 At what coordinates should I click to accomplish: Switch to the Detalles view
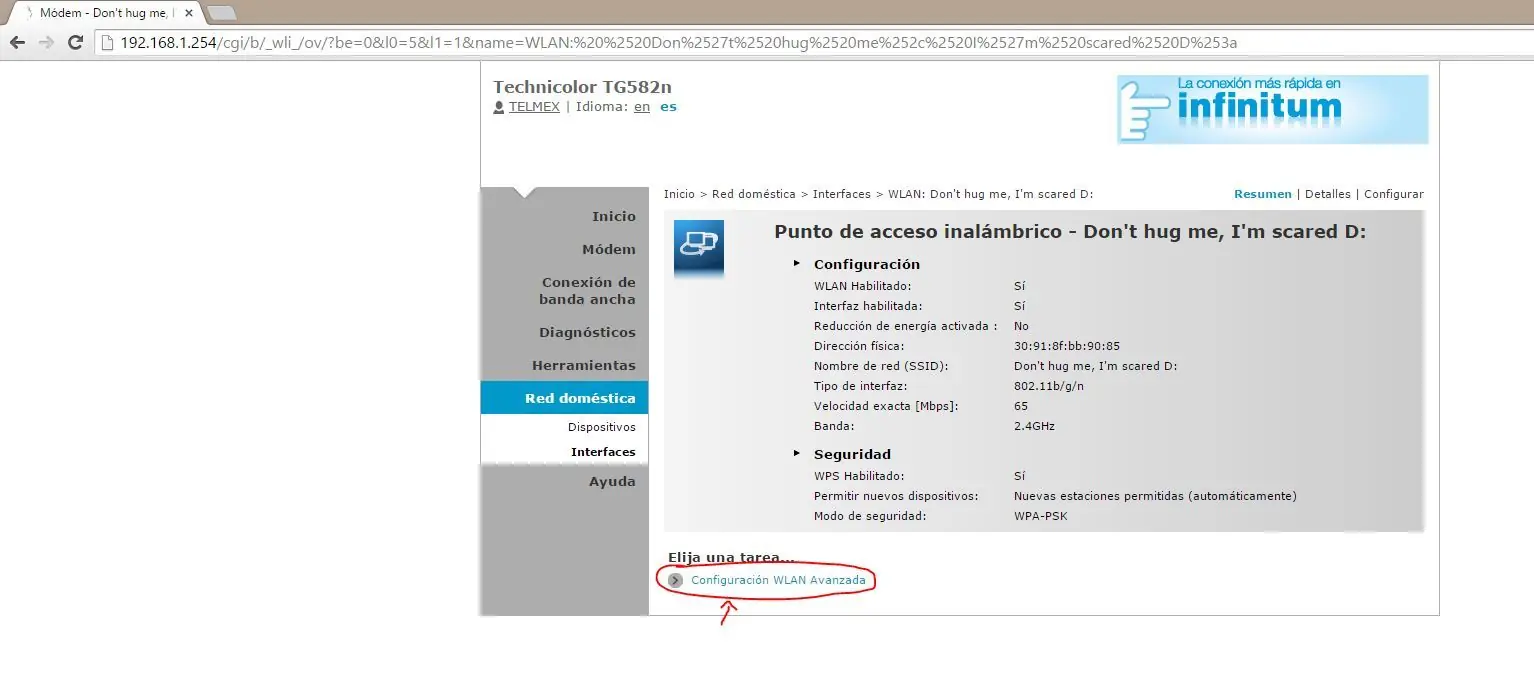pyautogui.click(x=1328, y=194)
